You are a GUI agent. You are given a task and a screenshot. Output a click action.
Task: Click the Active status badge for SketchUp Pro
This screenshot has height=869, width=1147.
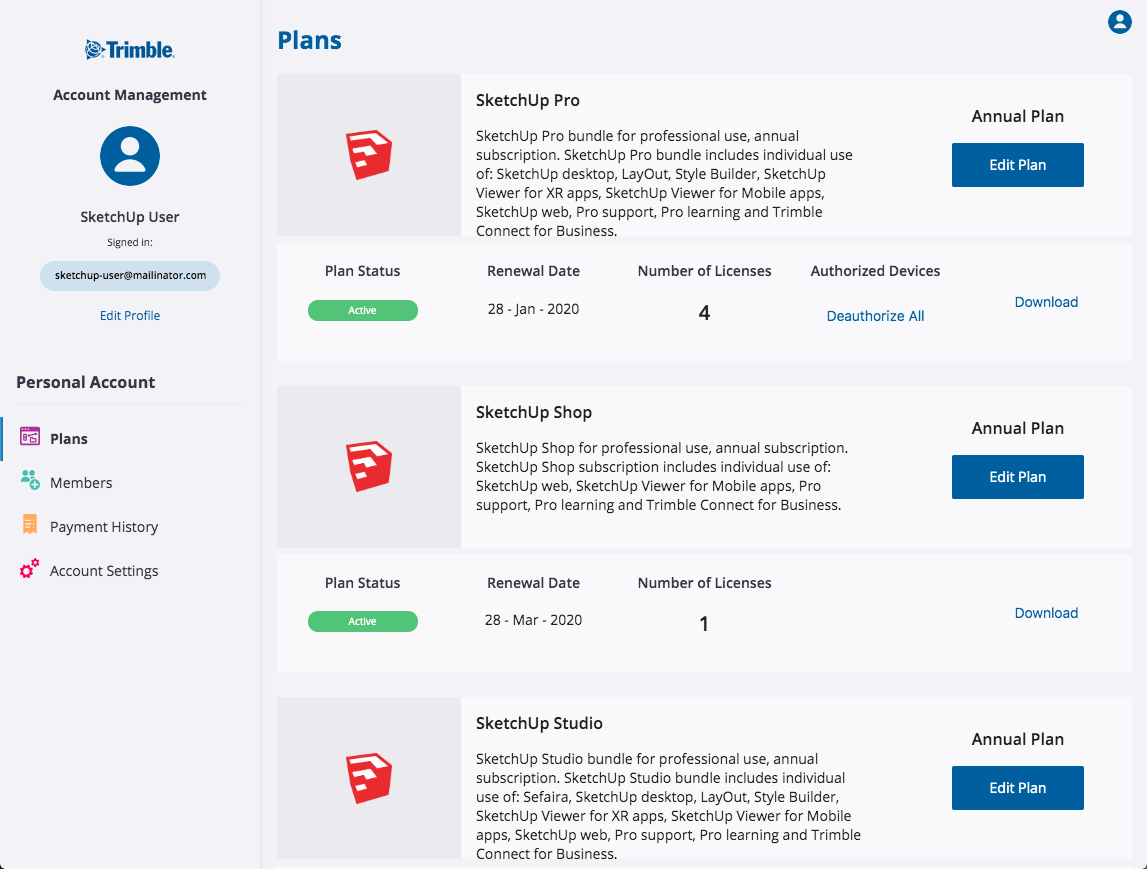point(363,310)
